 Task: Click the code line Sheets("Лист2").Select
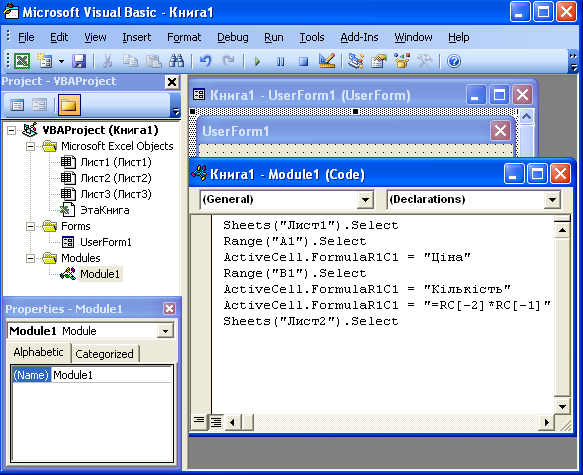point(310,321)
